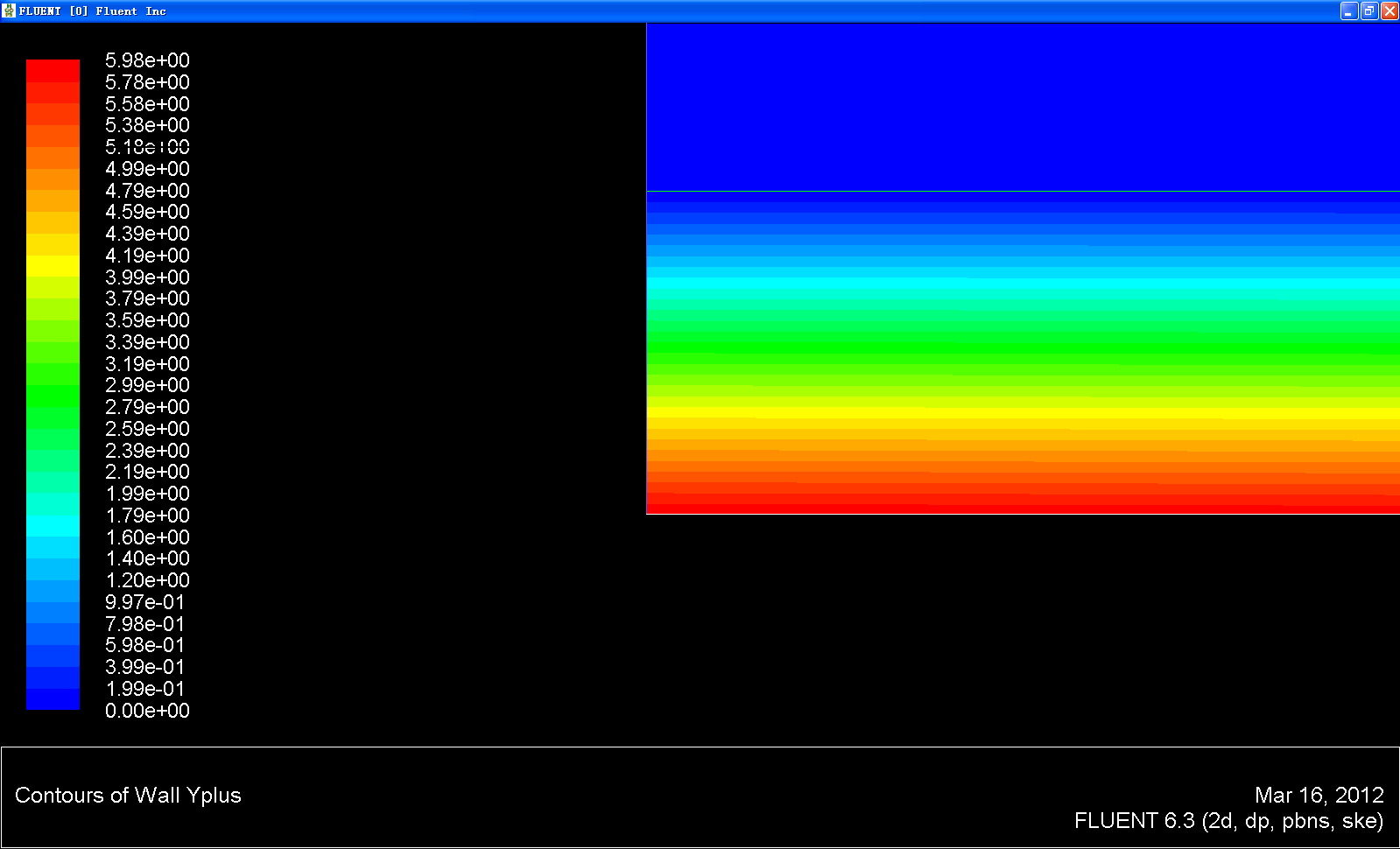Click the "Mar 16, 2012" date text
Viewport: 1400px width, 849px height.
coord(1319,795)
